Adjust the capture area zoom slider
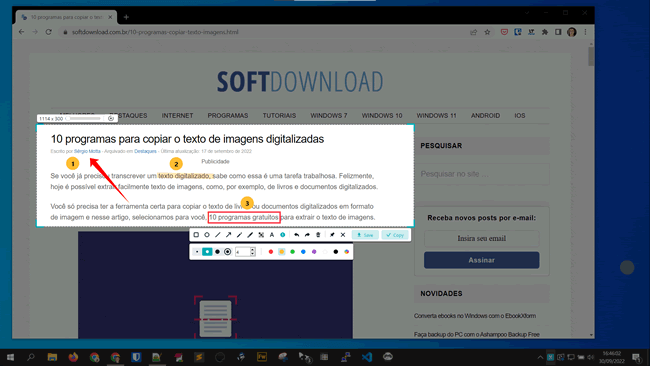The width and height of the screenshot is (650, 366). [x=84, y=119]
